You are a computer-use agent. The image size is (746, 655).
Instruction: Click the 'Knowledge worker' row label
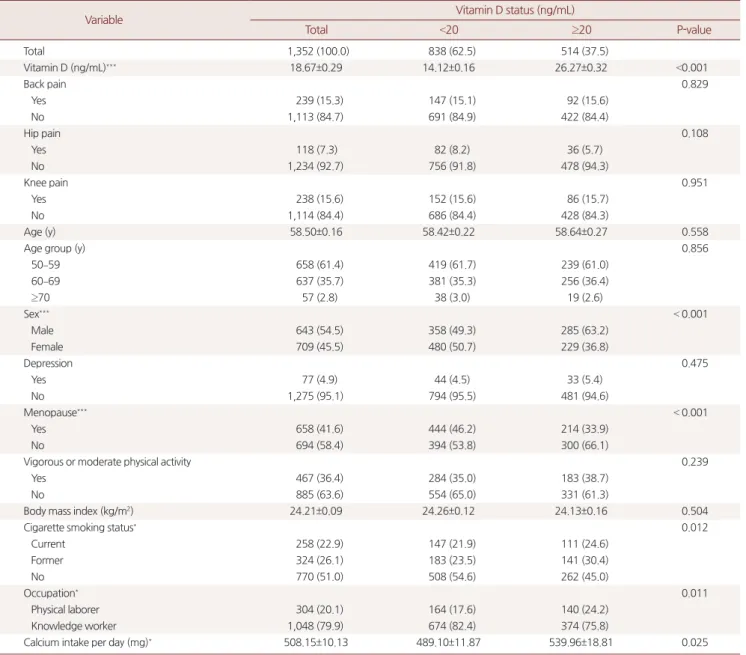point(73,626)
